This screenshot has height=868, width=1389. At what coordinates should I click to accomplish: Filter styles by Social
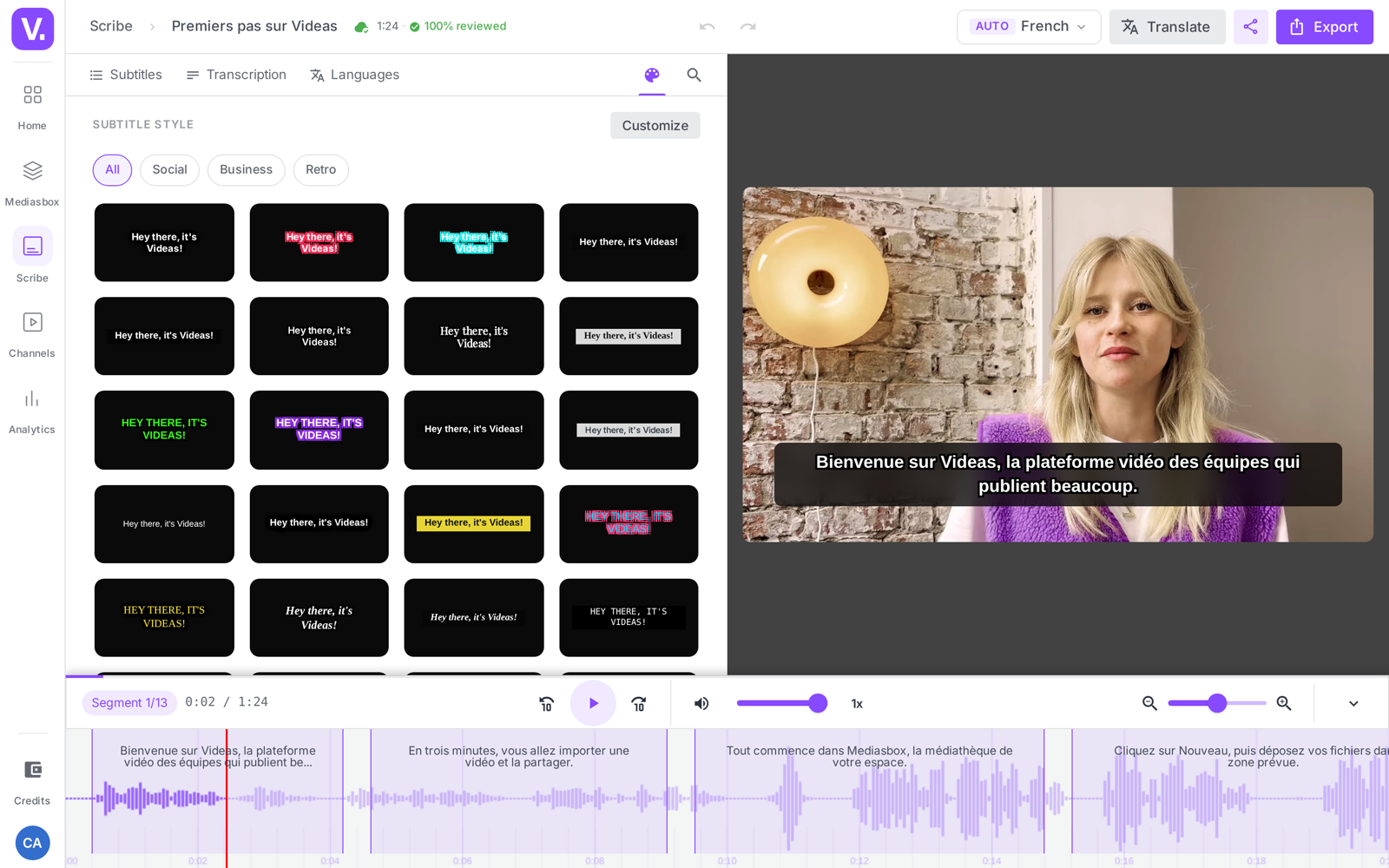click(x=169, y=170)
